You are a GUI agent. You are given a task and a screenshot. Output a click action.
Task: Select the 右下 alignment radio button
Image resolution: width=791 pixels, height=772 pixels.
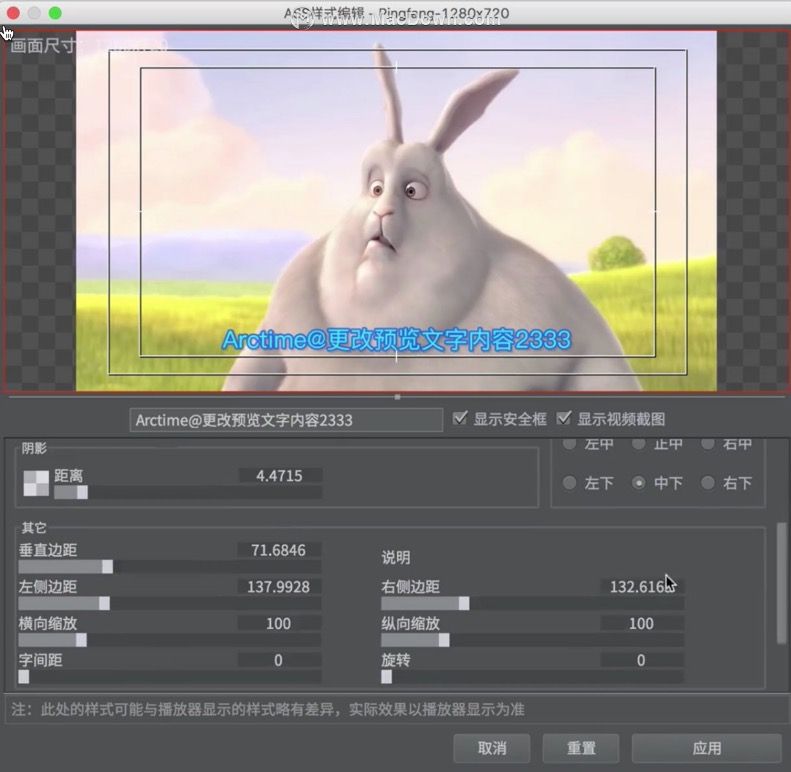click(x=708, y=483)
